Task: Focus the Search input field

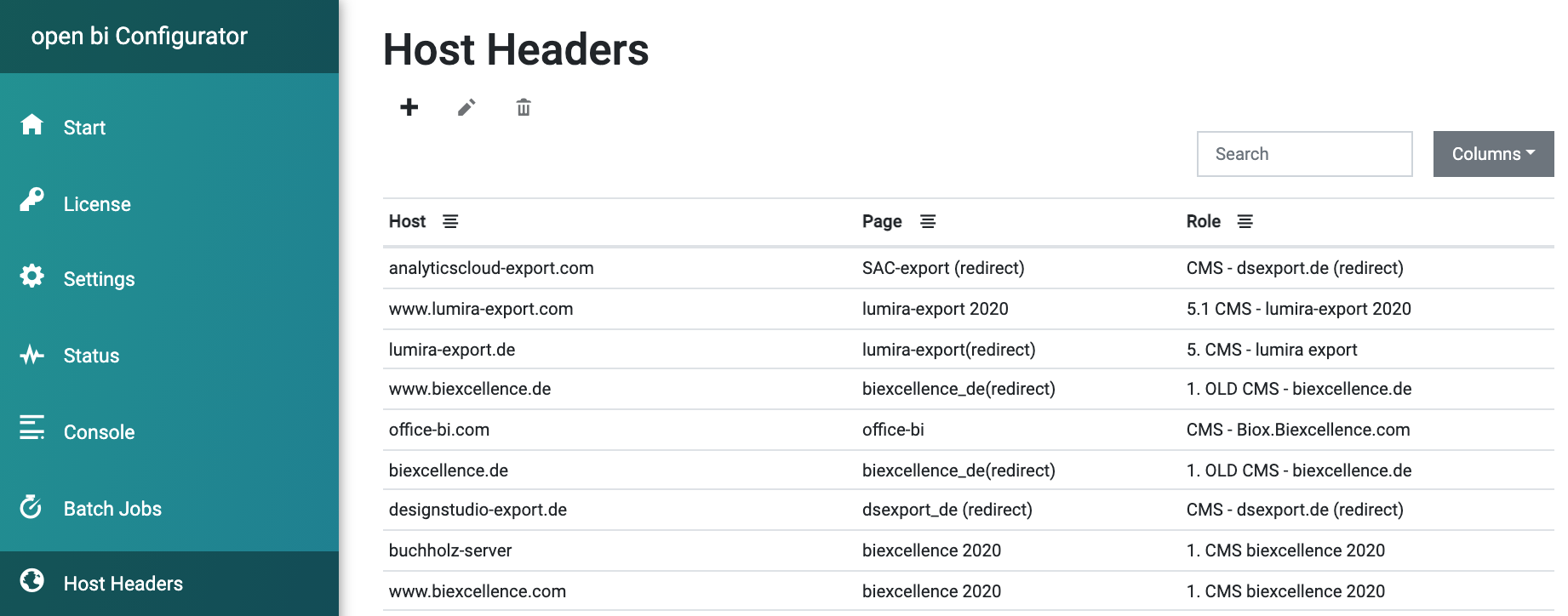Action: (1305, 154)
